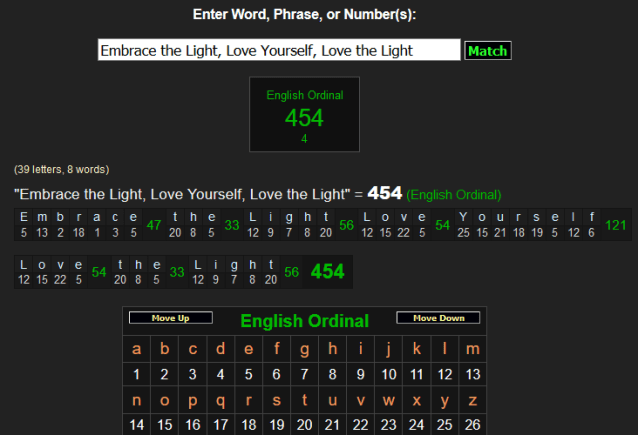Click the phrase text input field
This screenshot has height=435, width=638.
pos(279,50)
